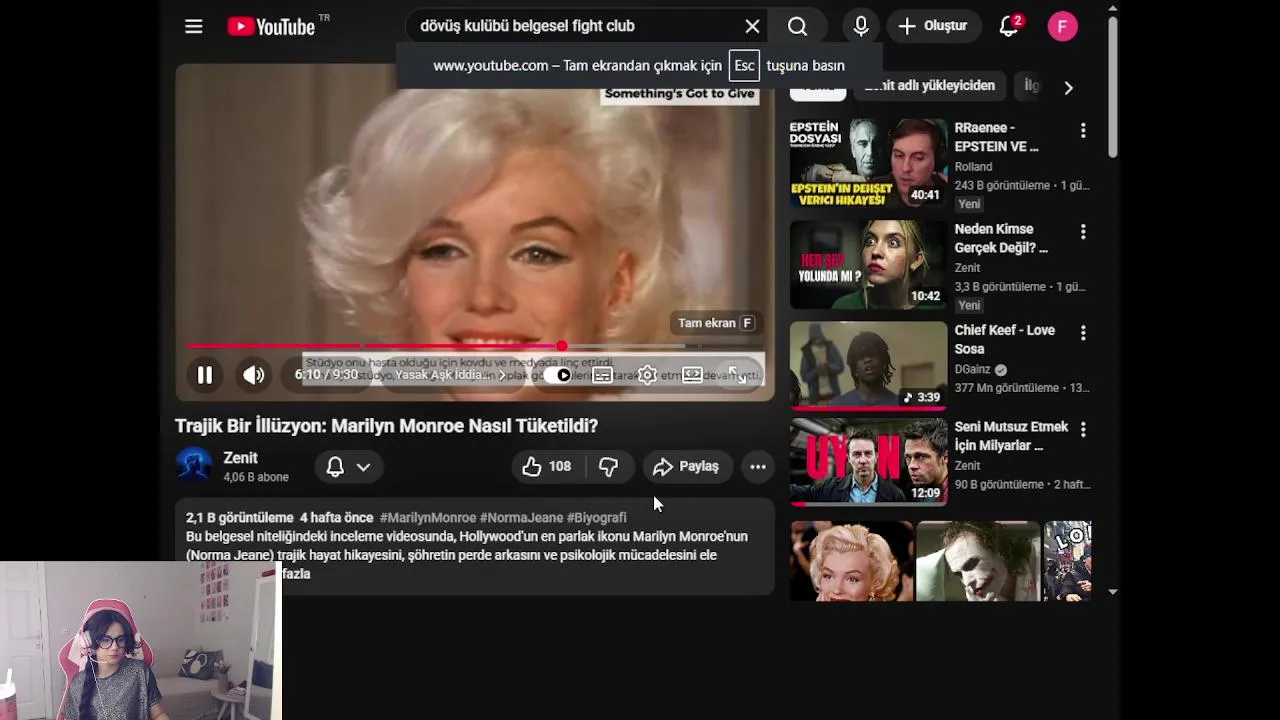Screen dimensions: 1280x720
Task: Open options for RRaenee EPSTEIN video
Action: [x=1083, y=131]
